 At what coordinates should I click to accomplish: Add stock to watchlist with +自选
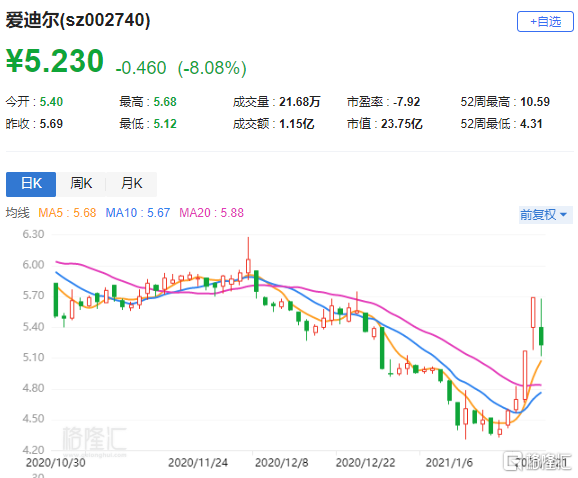pos(545,22)
